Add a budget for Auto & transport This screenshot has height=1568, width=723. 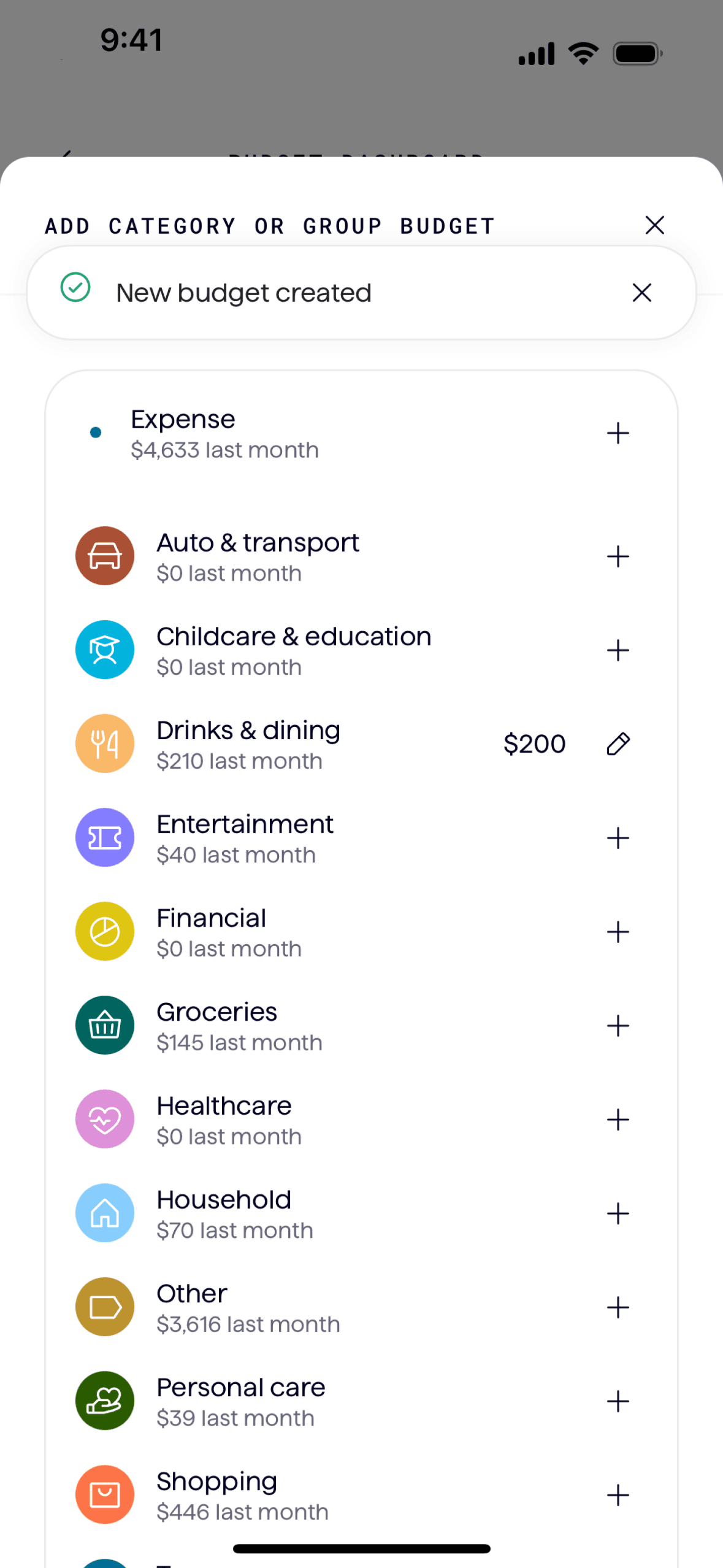618,556
